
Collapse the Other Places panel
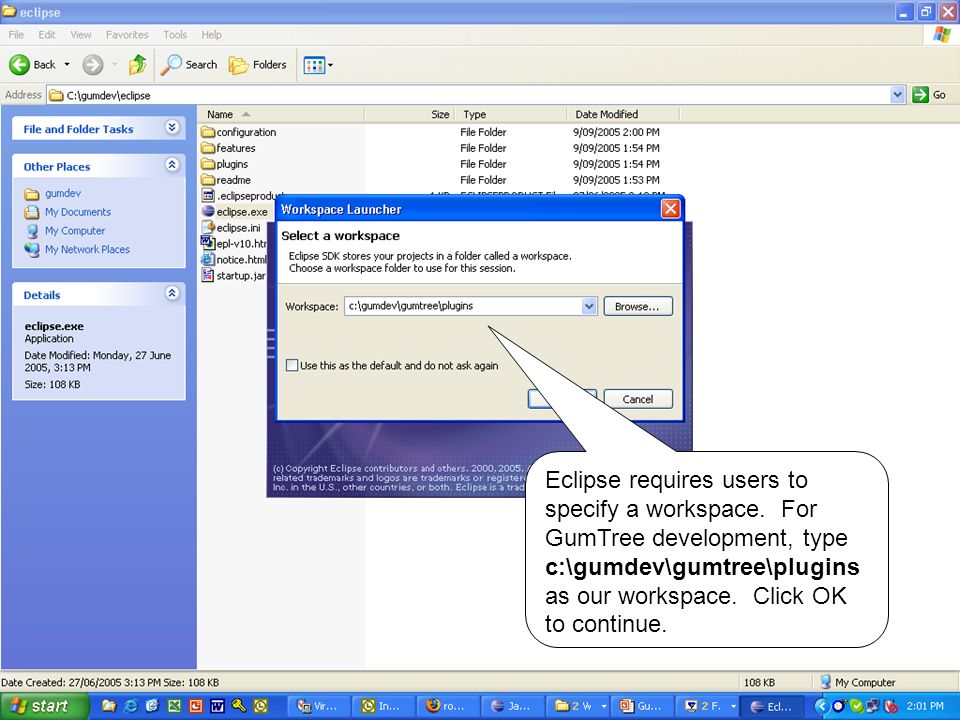[172, 165]
